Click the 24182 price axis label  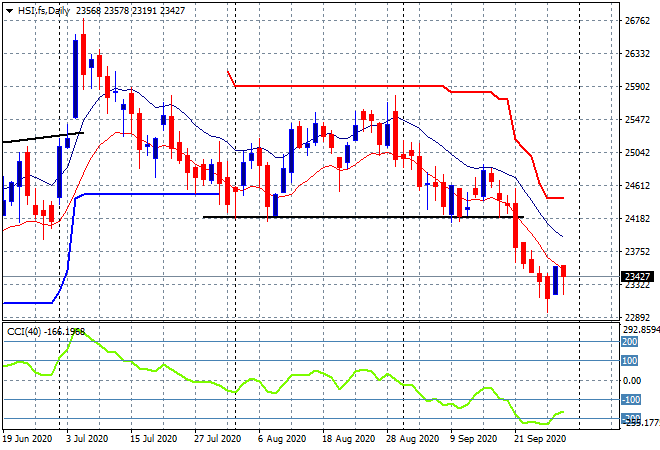[x=637, y=218]
